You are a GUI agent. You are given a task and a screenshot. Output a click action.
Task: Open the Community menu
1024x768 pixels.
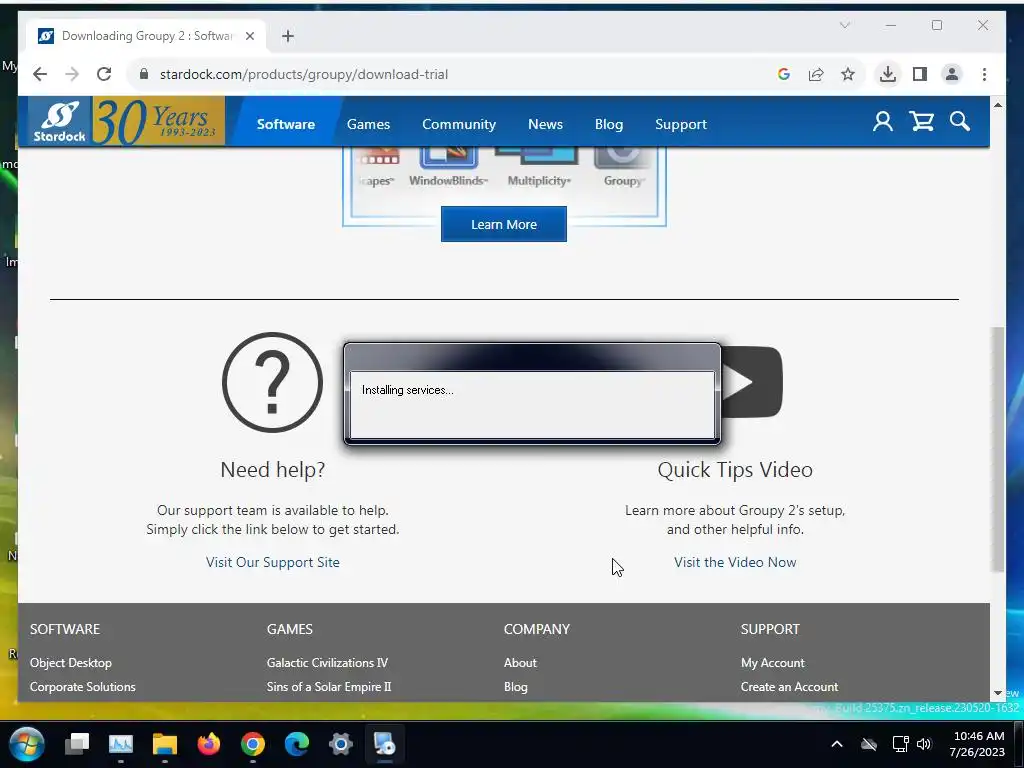point(459,124)
